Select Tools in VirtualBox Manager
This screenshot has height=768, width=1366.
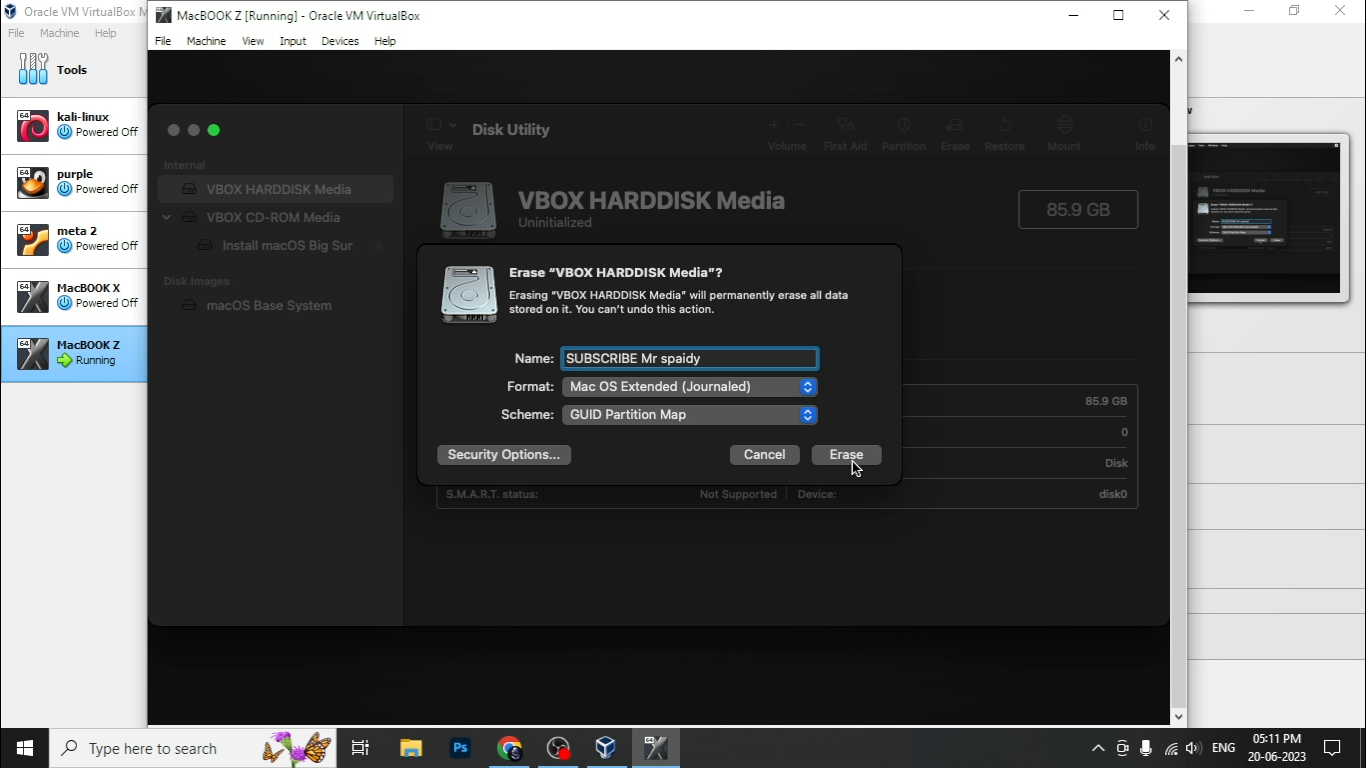pyautogui.click(x=74, y=69)
